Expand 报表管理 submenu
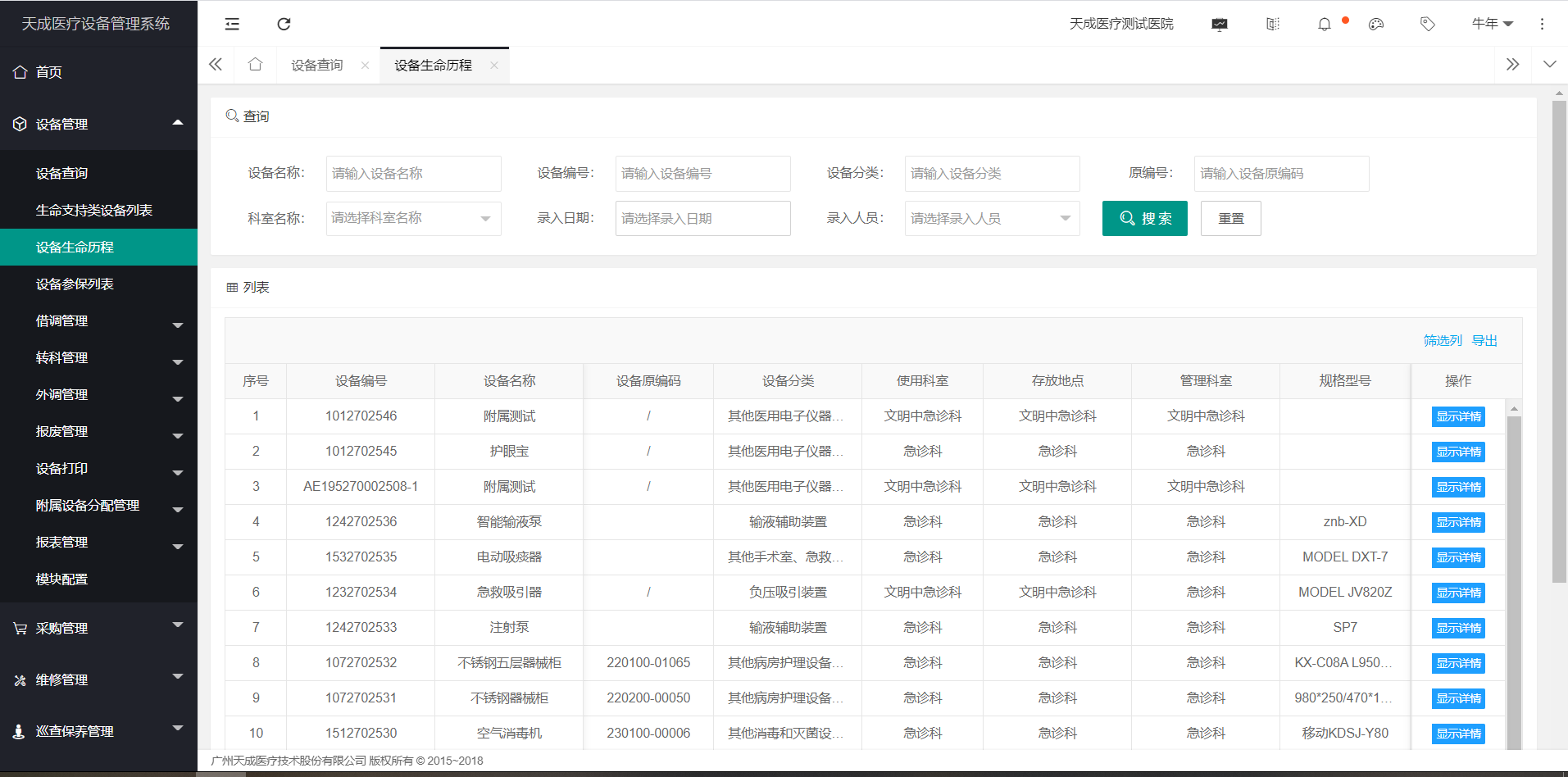The width and height of the screenshot is (1568, 777). [x=98, y=542]
